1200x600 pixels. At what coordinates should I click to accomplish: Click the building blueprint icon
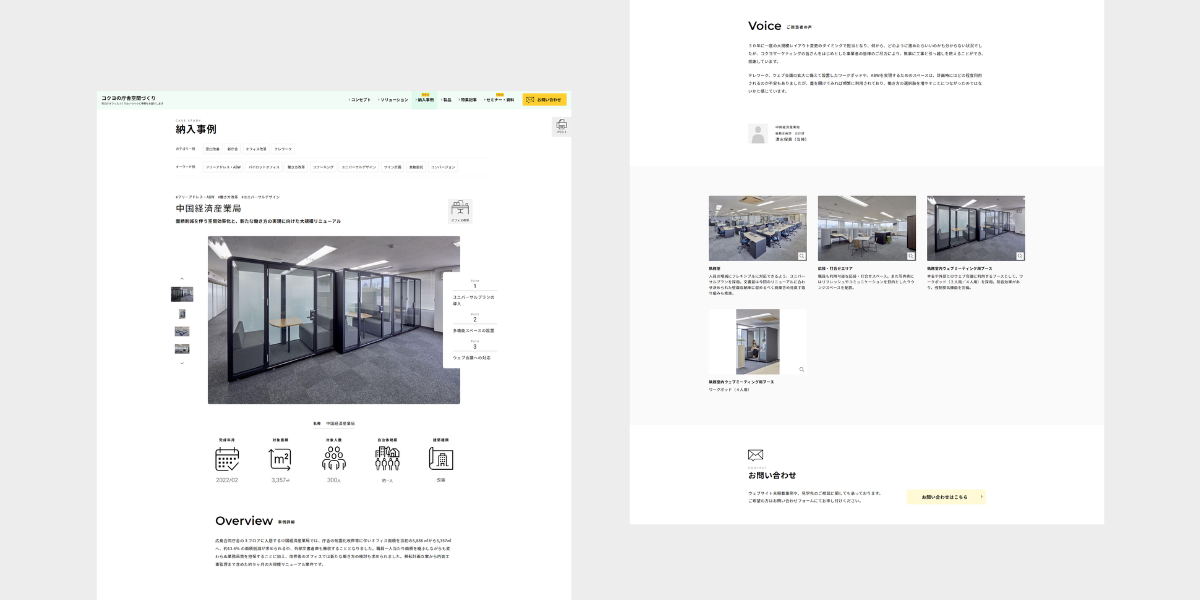click(x=441, y=459)
